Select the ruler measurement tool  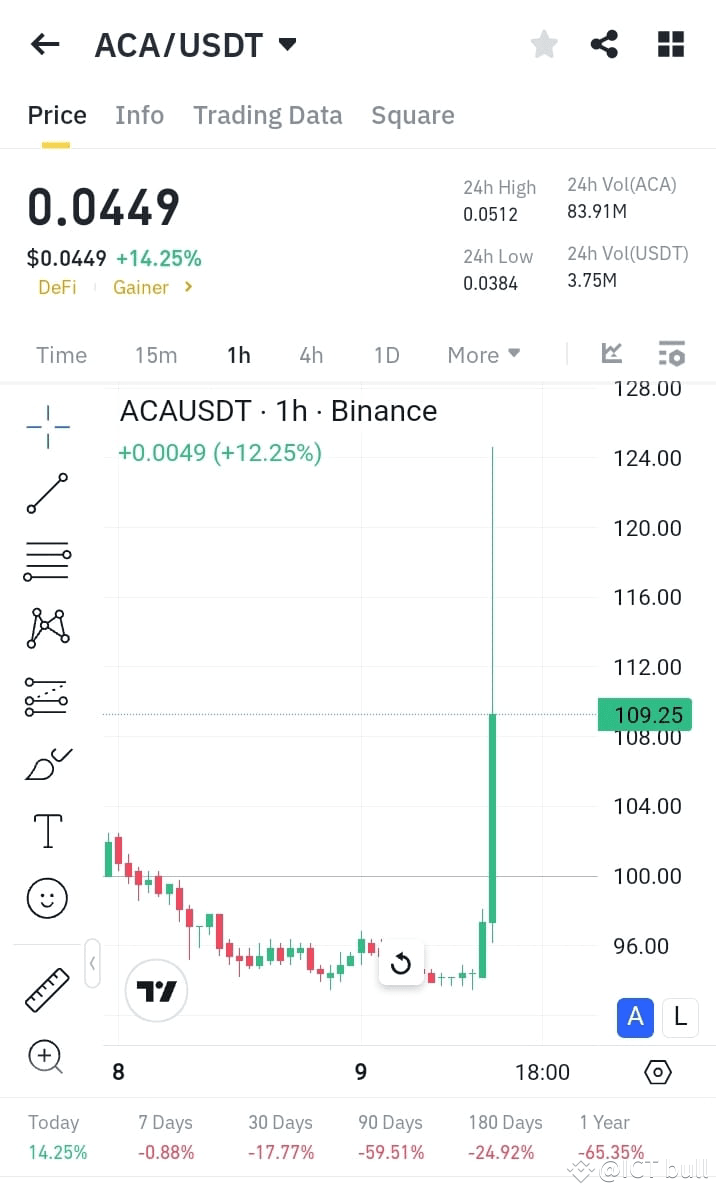(47, 988)
